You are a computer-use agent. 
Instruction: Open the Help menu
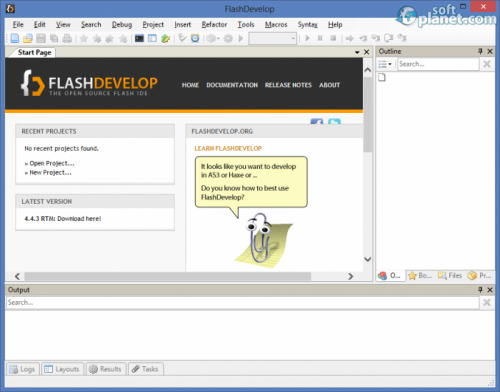tap(335, 24)
